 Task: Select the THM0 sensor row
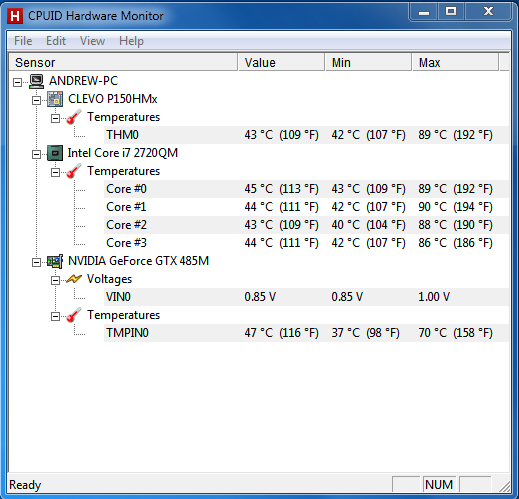click(x=306, y=135)
